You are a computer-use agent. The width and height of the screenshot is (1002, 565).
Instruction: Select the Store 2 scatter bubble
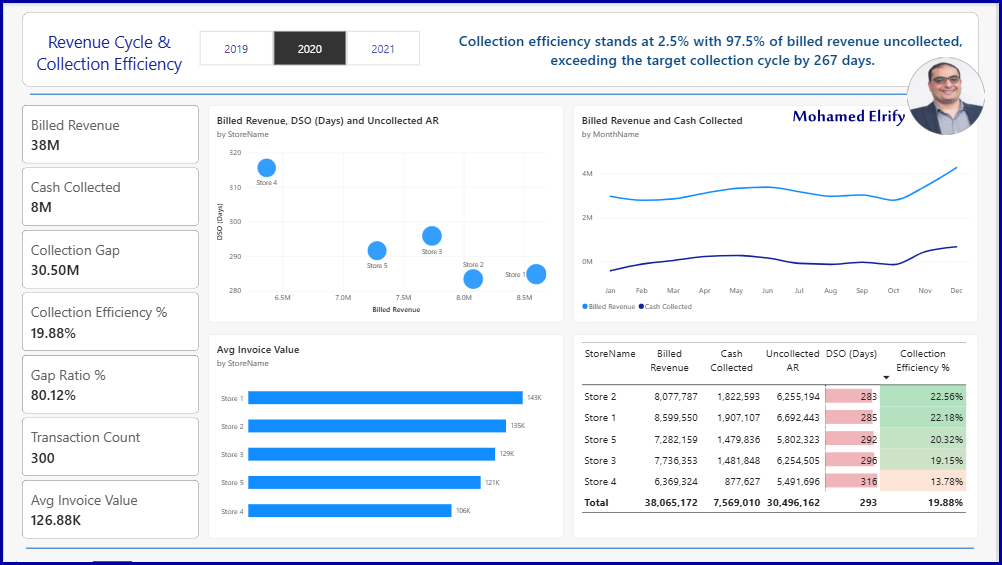(473, 279)
